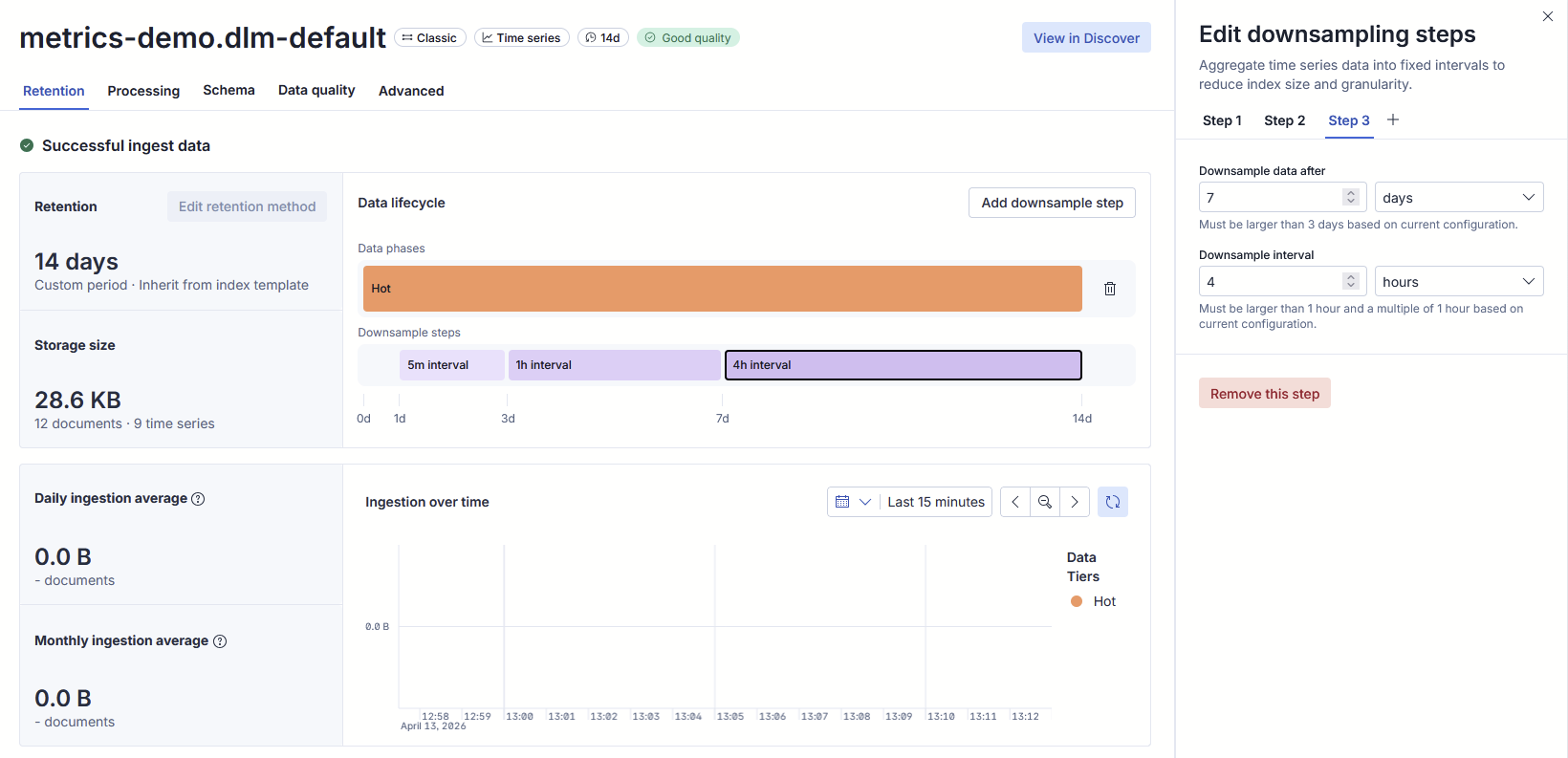Click the 14 days retention value
The width and height of the screenshot is (1568, 758).
pos(76,262)
